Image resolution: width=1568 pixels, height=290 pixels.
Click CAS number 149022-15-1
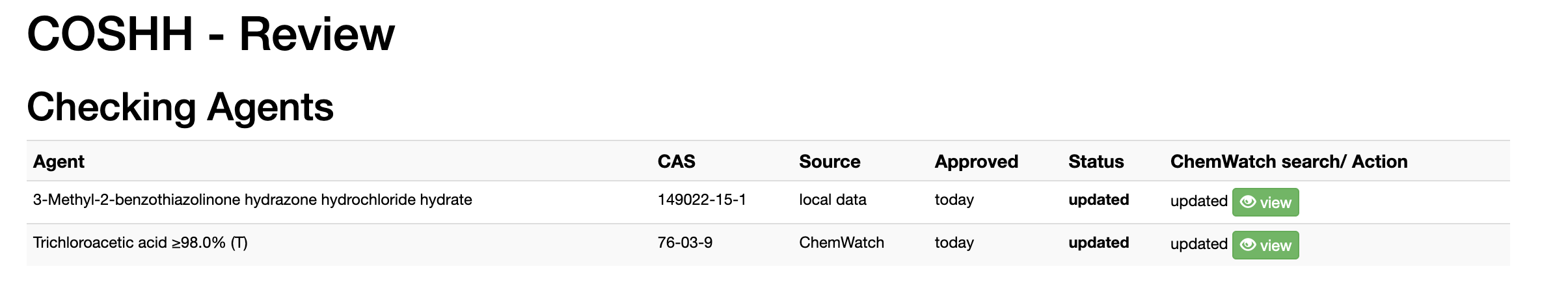tap(701, 200)
